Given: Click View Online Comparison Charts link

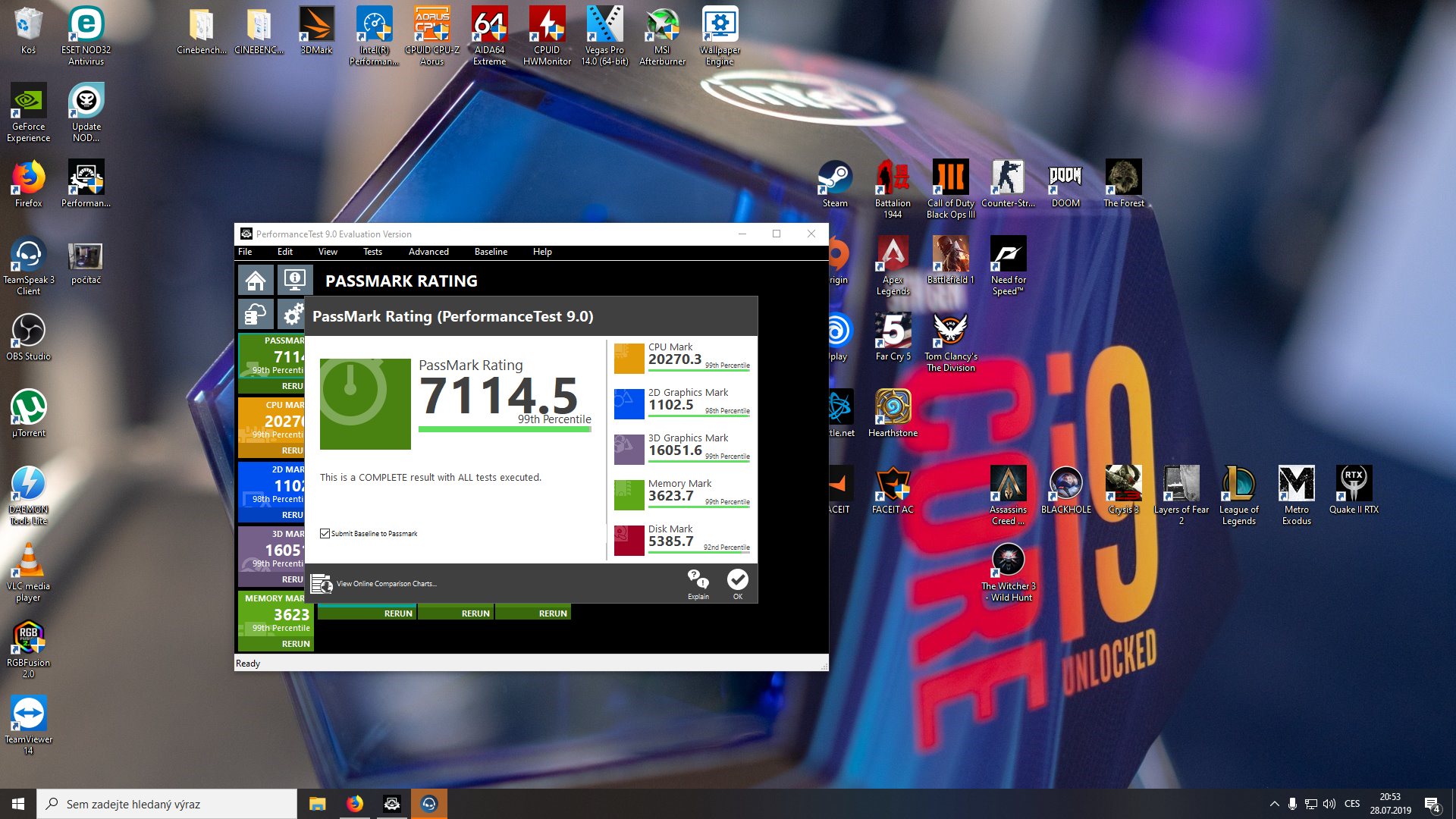Looking at the screenshot, I should click(x=386, y=584).
